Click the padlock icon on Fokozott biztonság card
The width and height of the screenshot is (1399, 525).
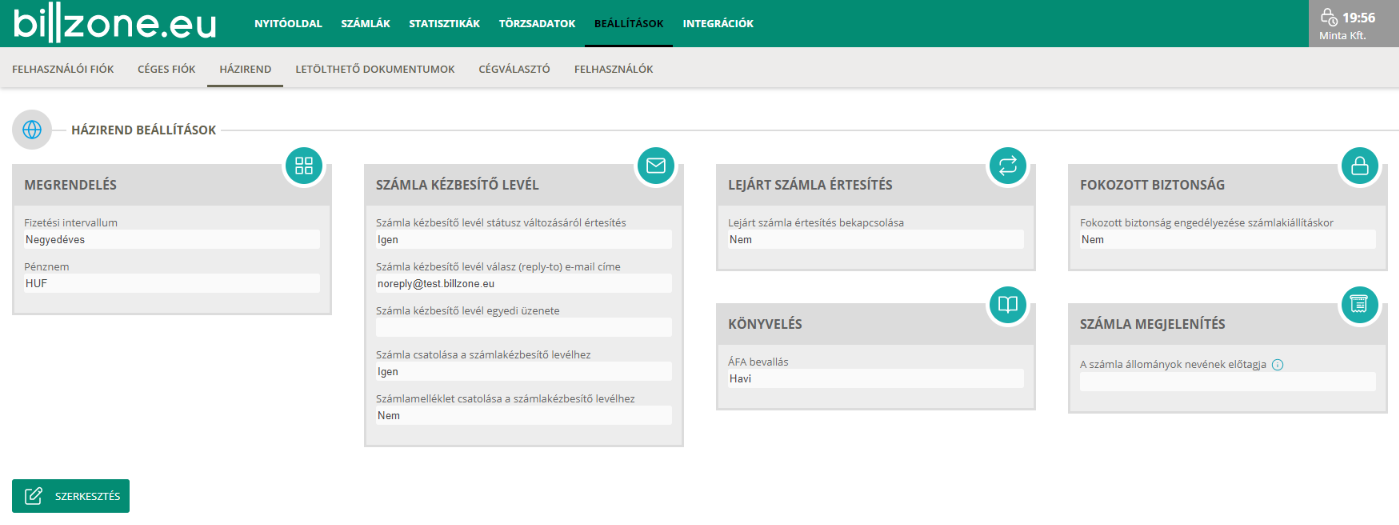1359,166
